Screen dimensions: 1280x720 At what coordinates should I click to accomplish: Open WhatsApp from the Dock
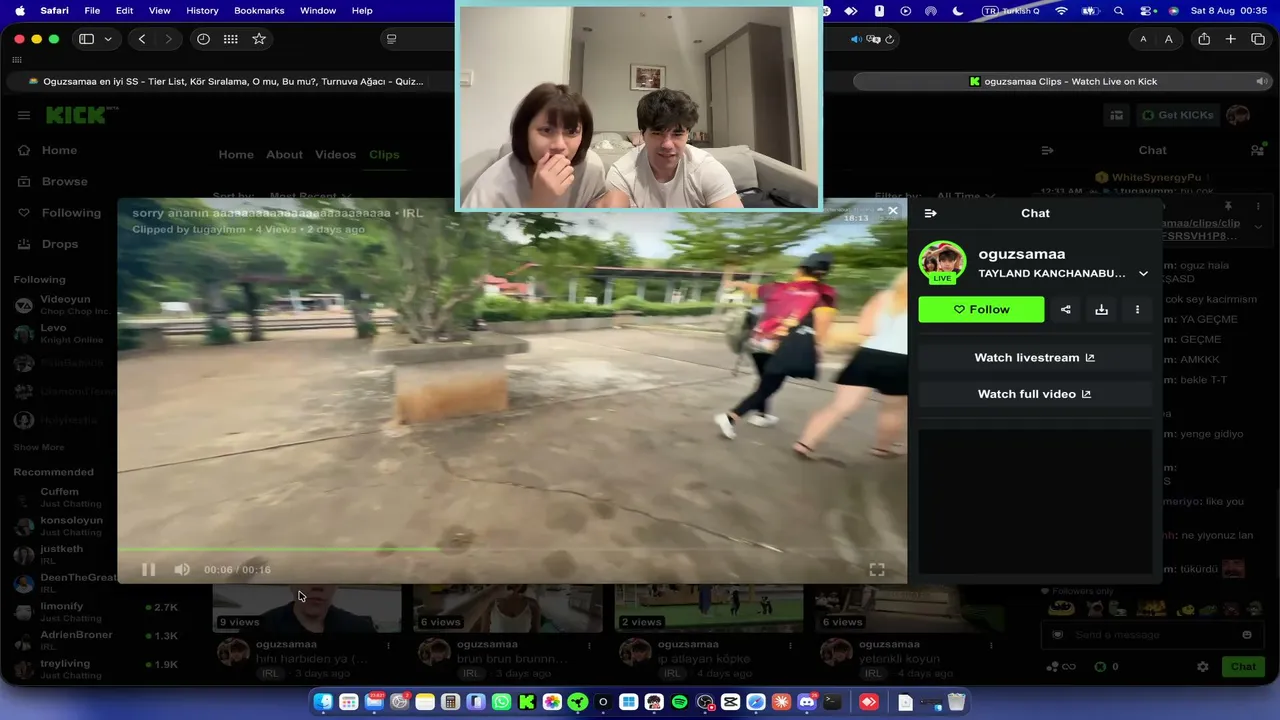pos(501,702)
